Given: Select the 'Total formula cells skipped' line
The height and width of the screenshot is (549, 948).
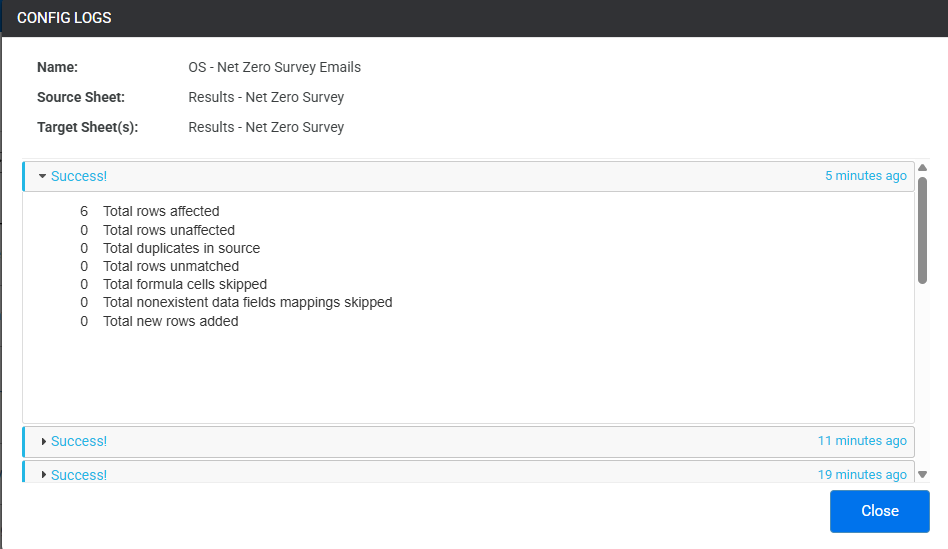Looking at the screenshot, I should (x=174, y=284).
